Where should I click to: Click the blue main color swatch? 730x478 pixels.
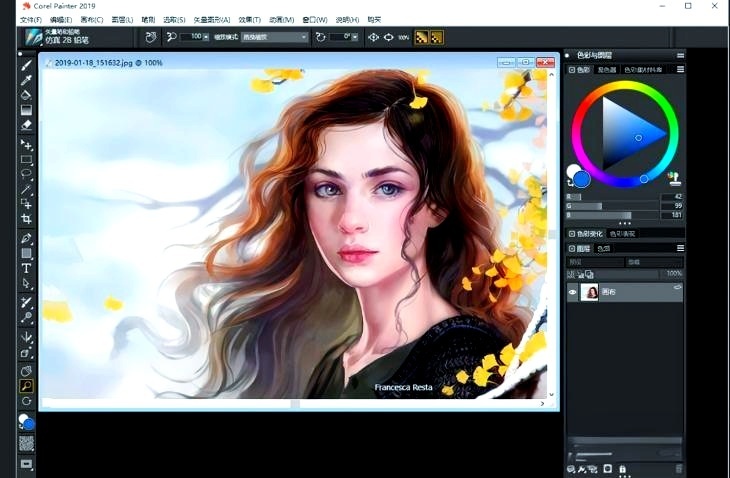[582, 179]
